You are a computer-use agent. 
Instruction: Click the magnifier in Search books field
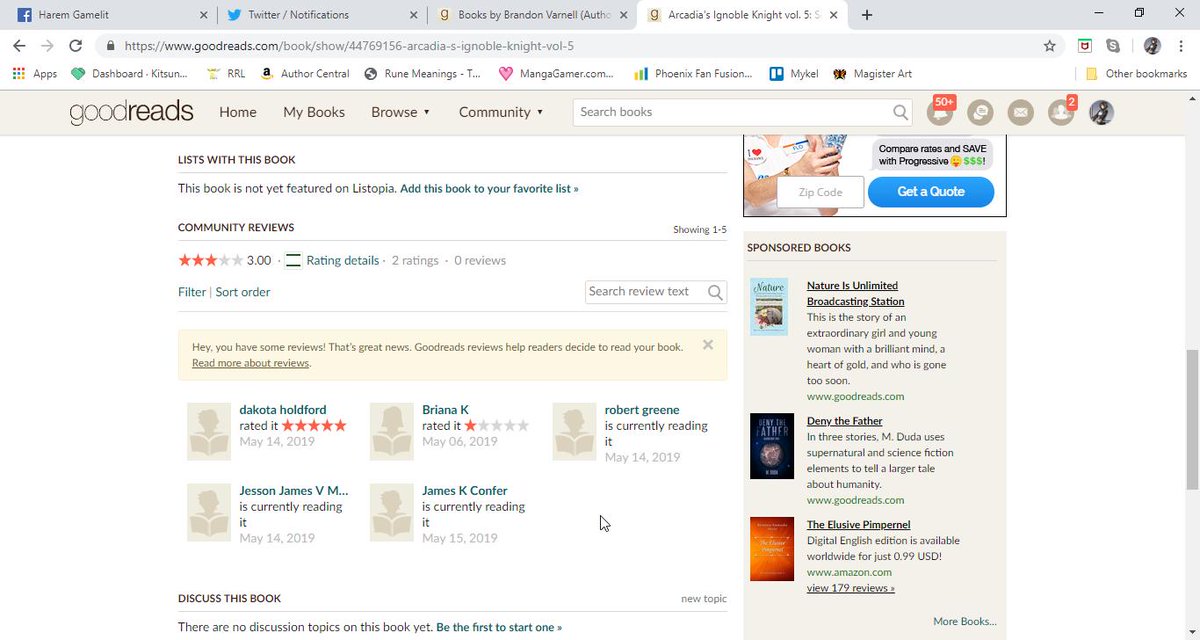tap(901, 112)
